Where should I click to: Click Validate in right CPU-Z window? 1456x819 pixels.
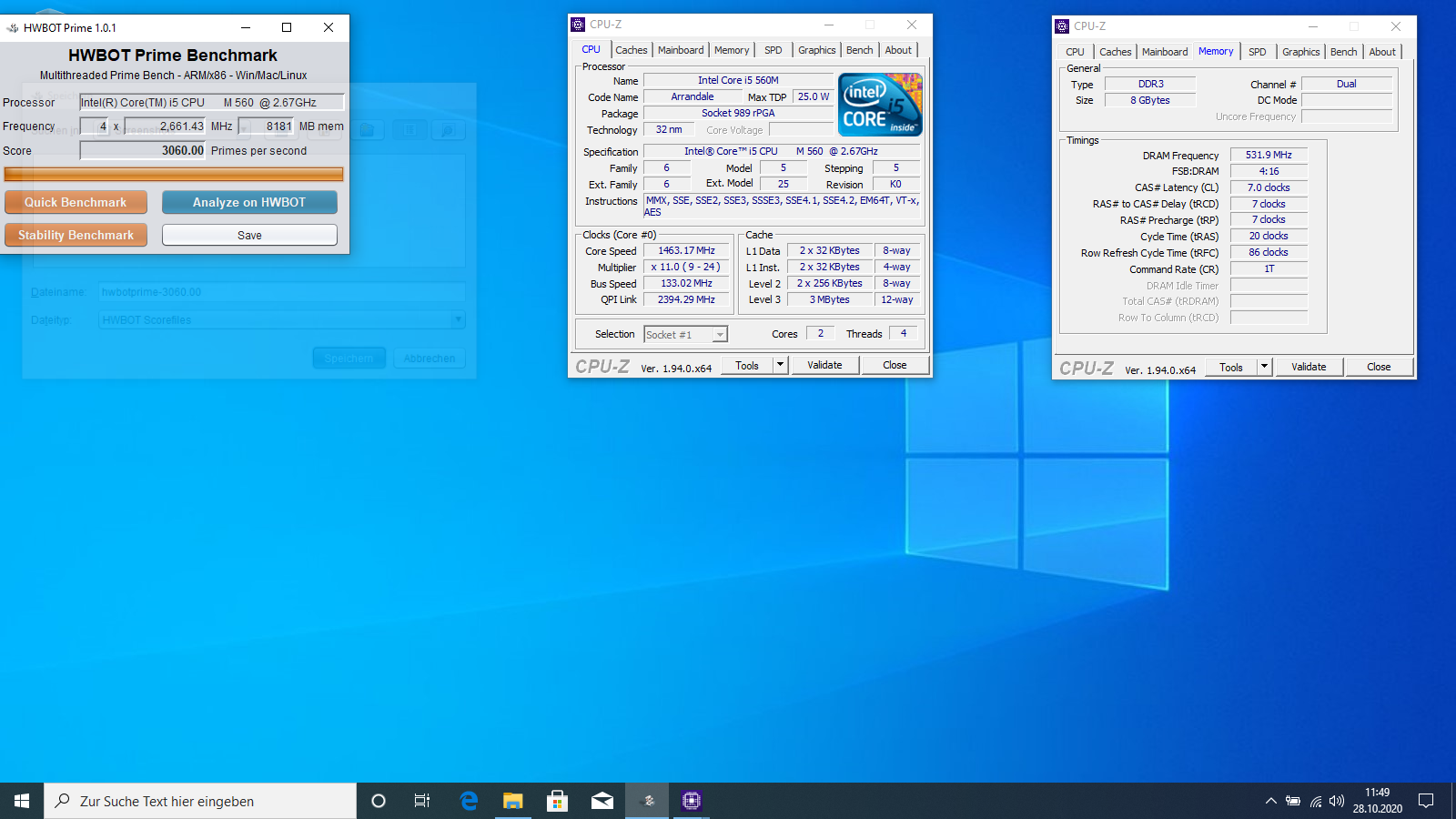[1309, 367]
